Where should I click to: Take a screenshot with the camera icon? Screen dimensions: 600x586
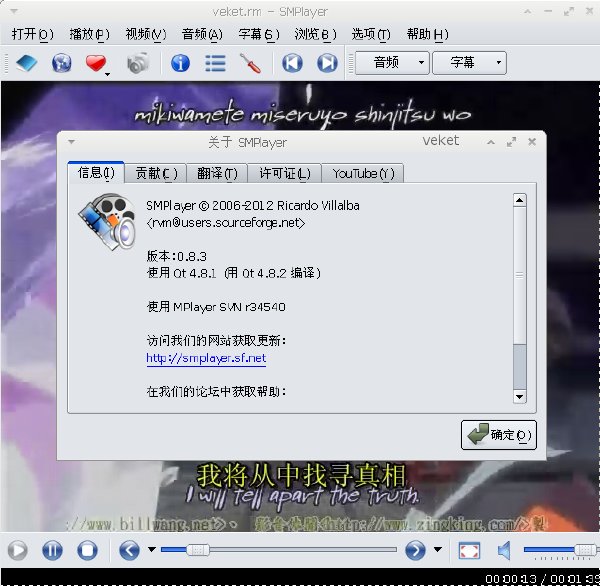(138, 63)
